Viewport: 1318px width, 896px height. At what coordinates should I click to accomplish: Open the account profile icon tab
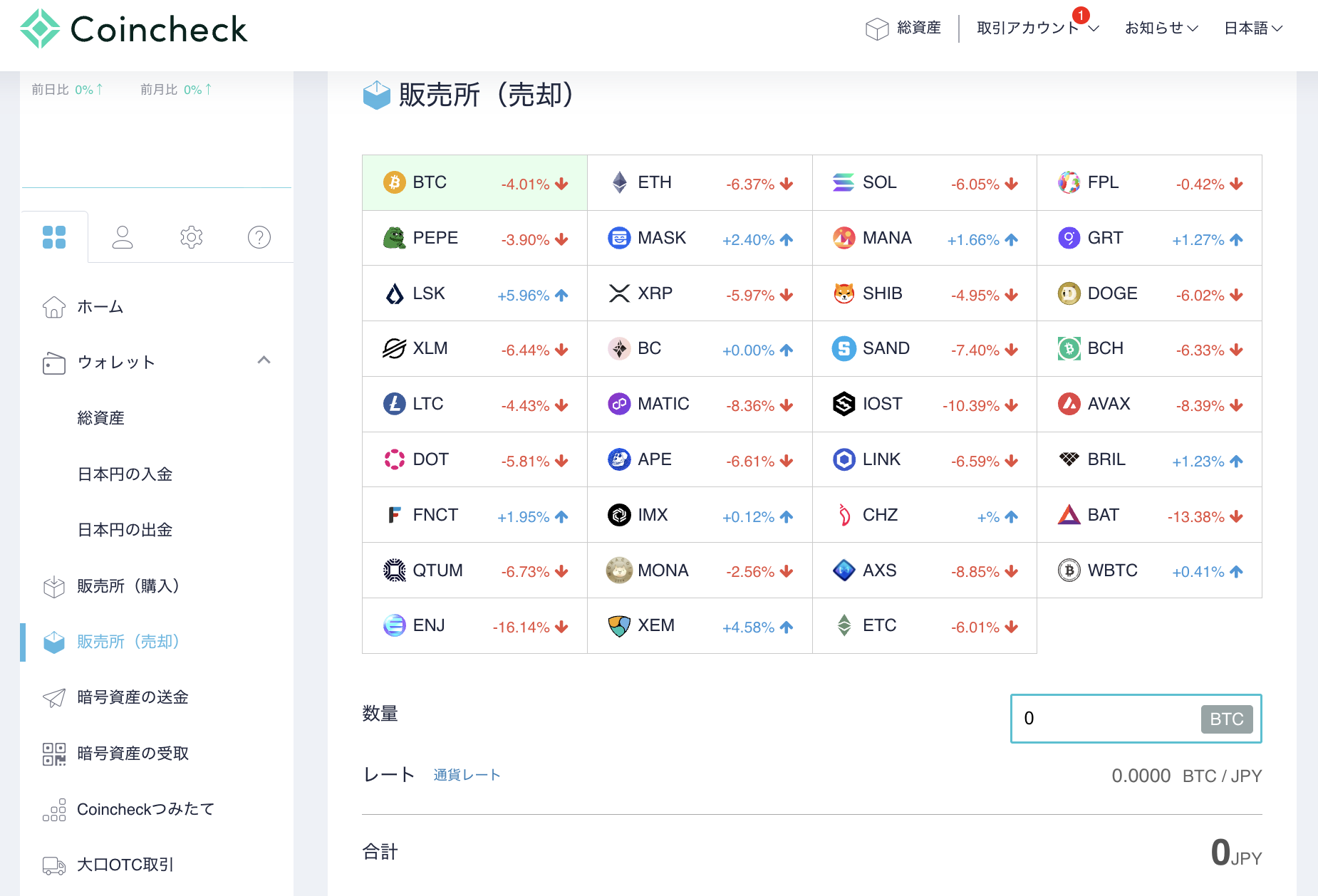tap(123, 237)
